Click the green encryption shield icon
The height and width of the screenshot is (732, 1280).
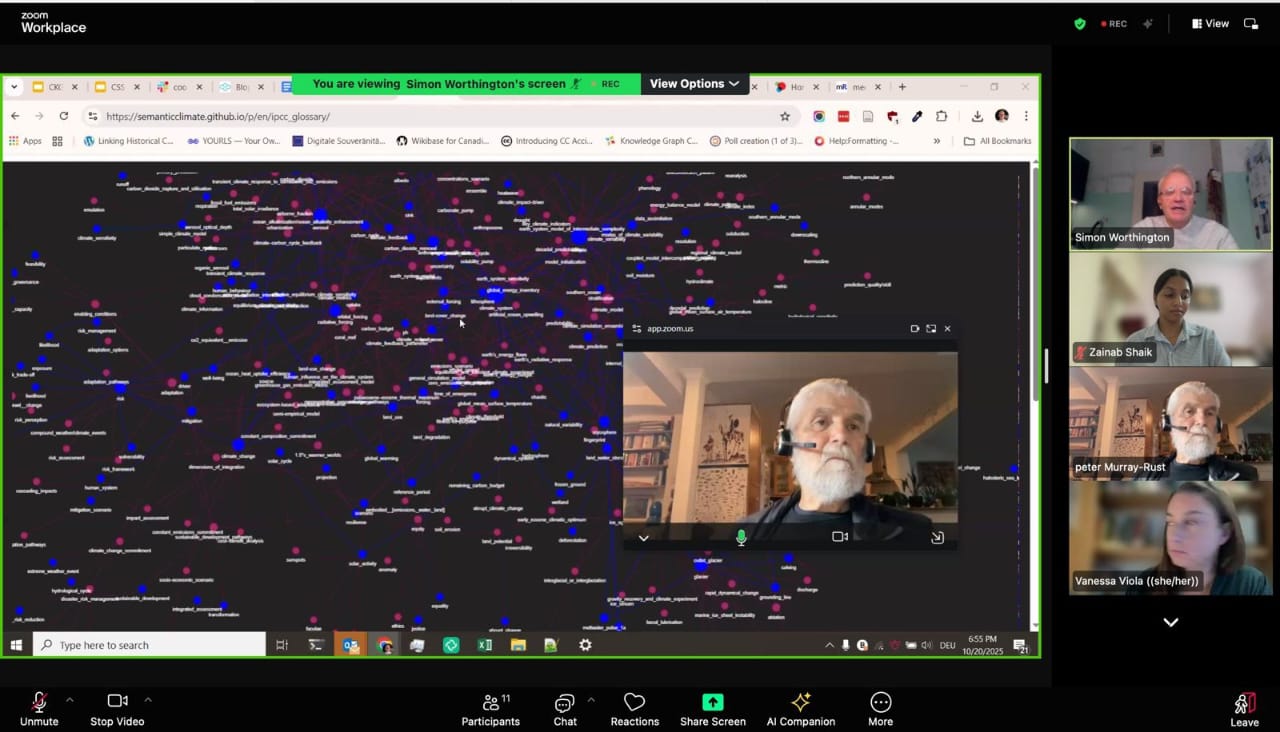point(1080,24)
